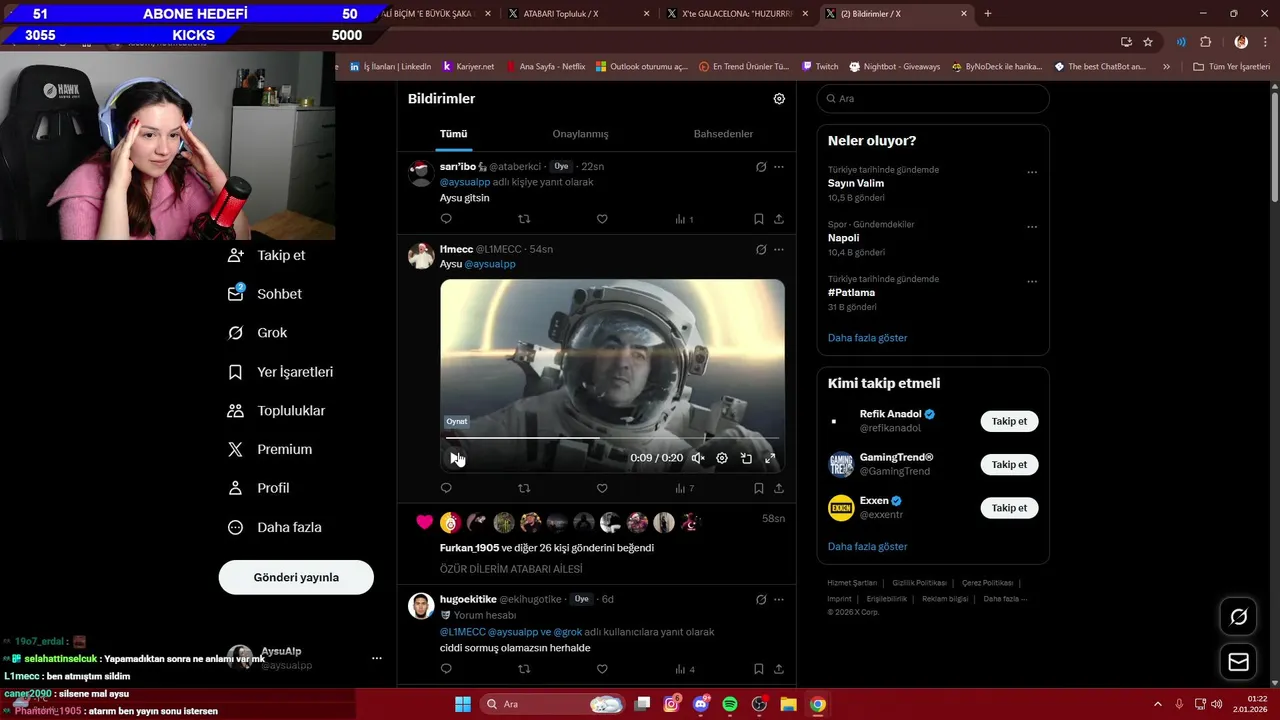Open Grok icon on sarı'ibo's post
The image size is (1280, 720).
click(761, 167)
